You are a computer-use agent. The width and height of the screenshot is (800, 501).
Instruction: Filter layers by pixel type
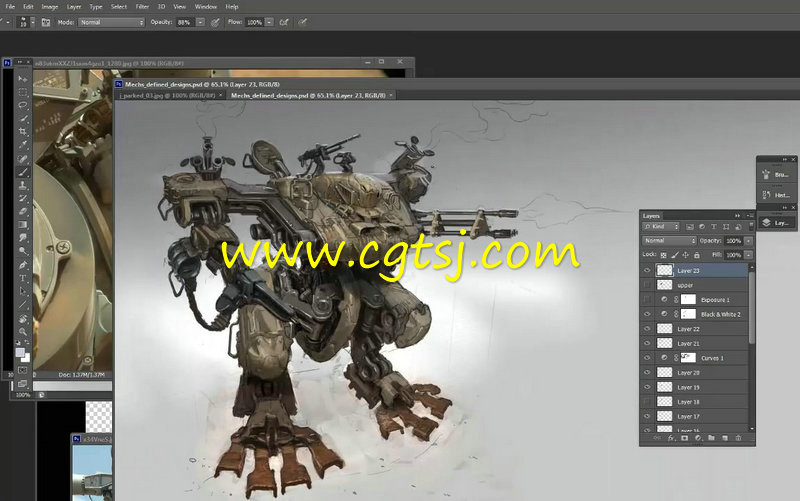pos(690,227)
